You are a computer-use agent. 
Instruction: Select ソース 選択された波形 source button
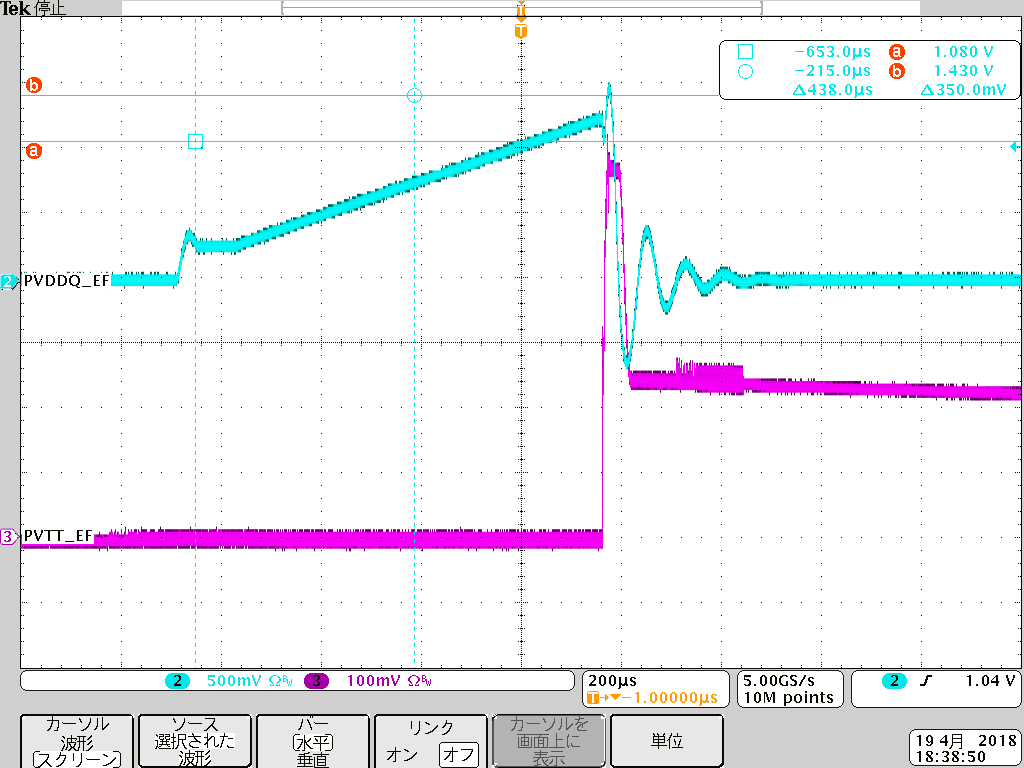pyautogui.click(x=195, y=741)
